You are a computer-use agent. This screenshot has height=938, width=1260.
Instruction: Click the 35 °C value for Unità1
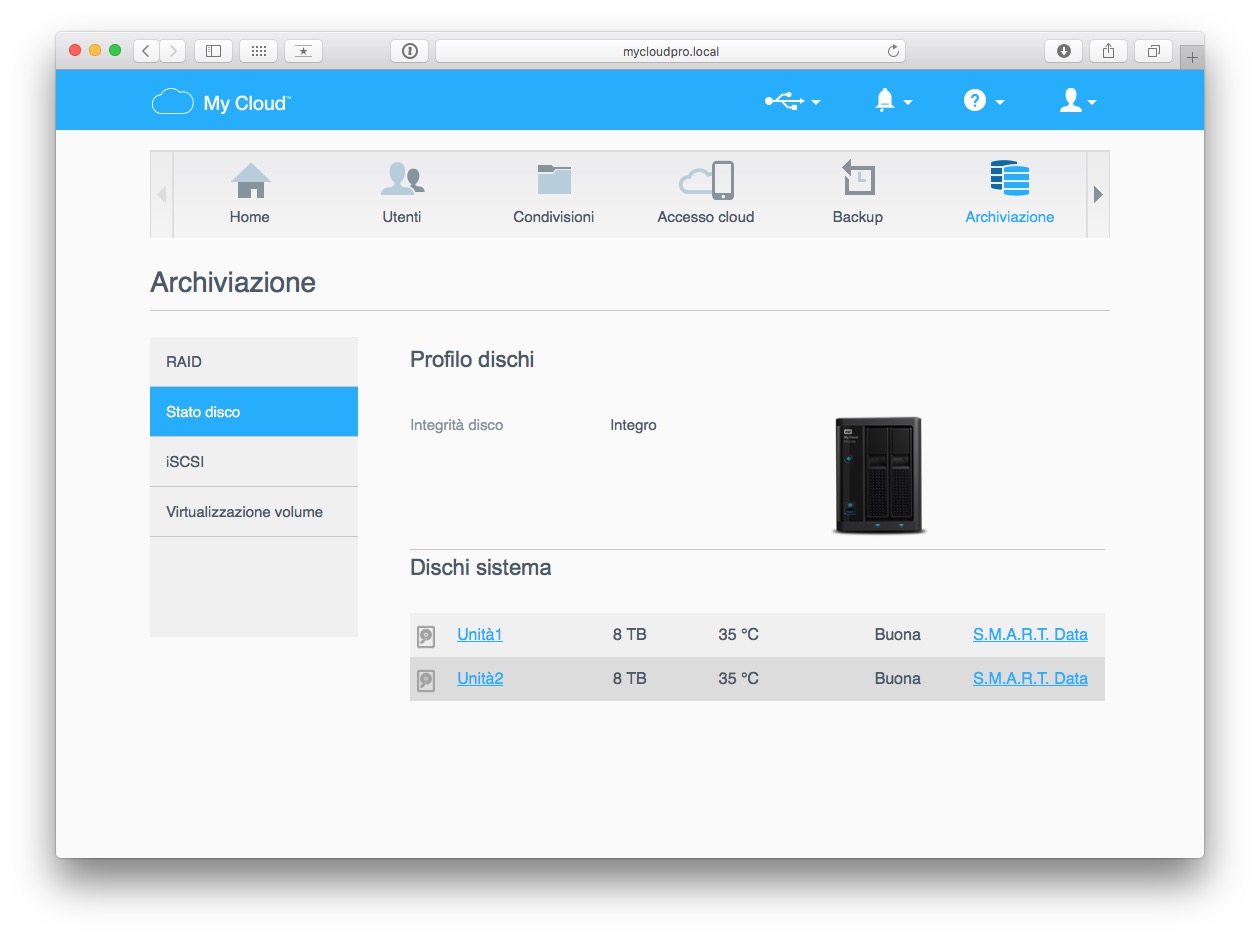[738, 634]
